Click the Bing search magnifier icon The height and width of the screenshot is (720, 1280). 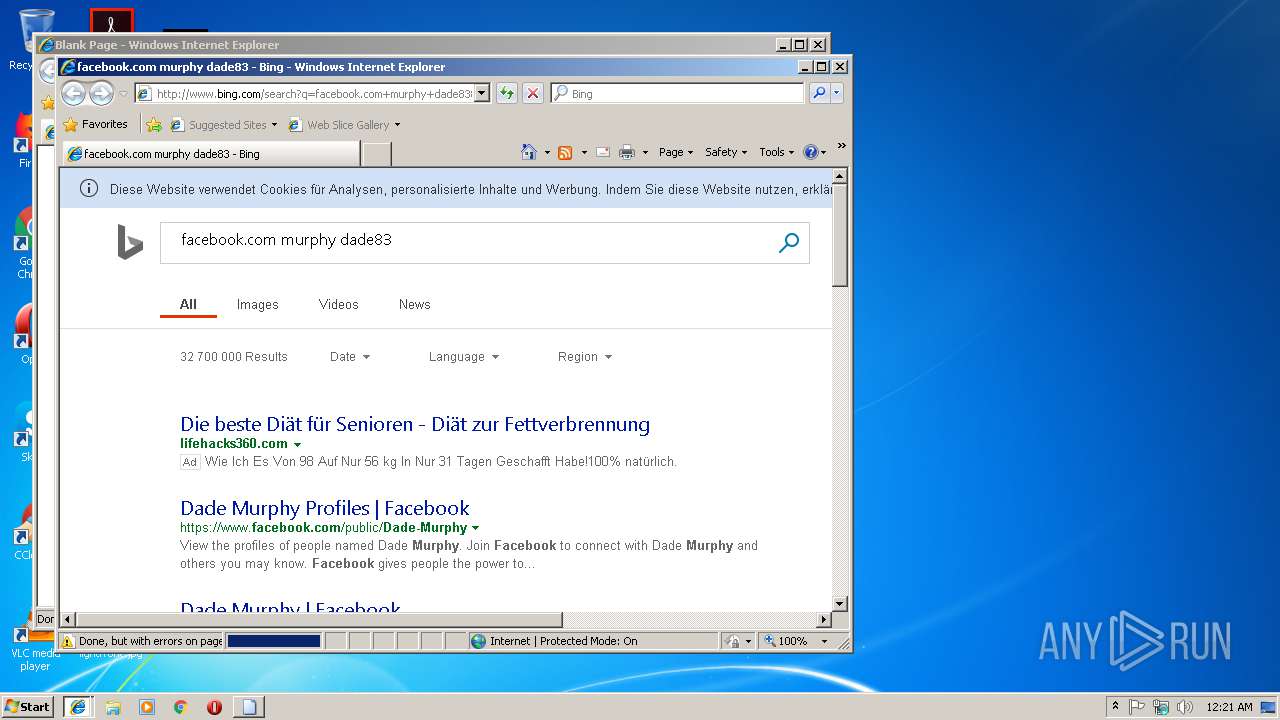click(x=789, y=242)
